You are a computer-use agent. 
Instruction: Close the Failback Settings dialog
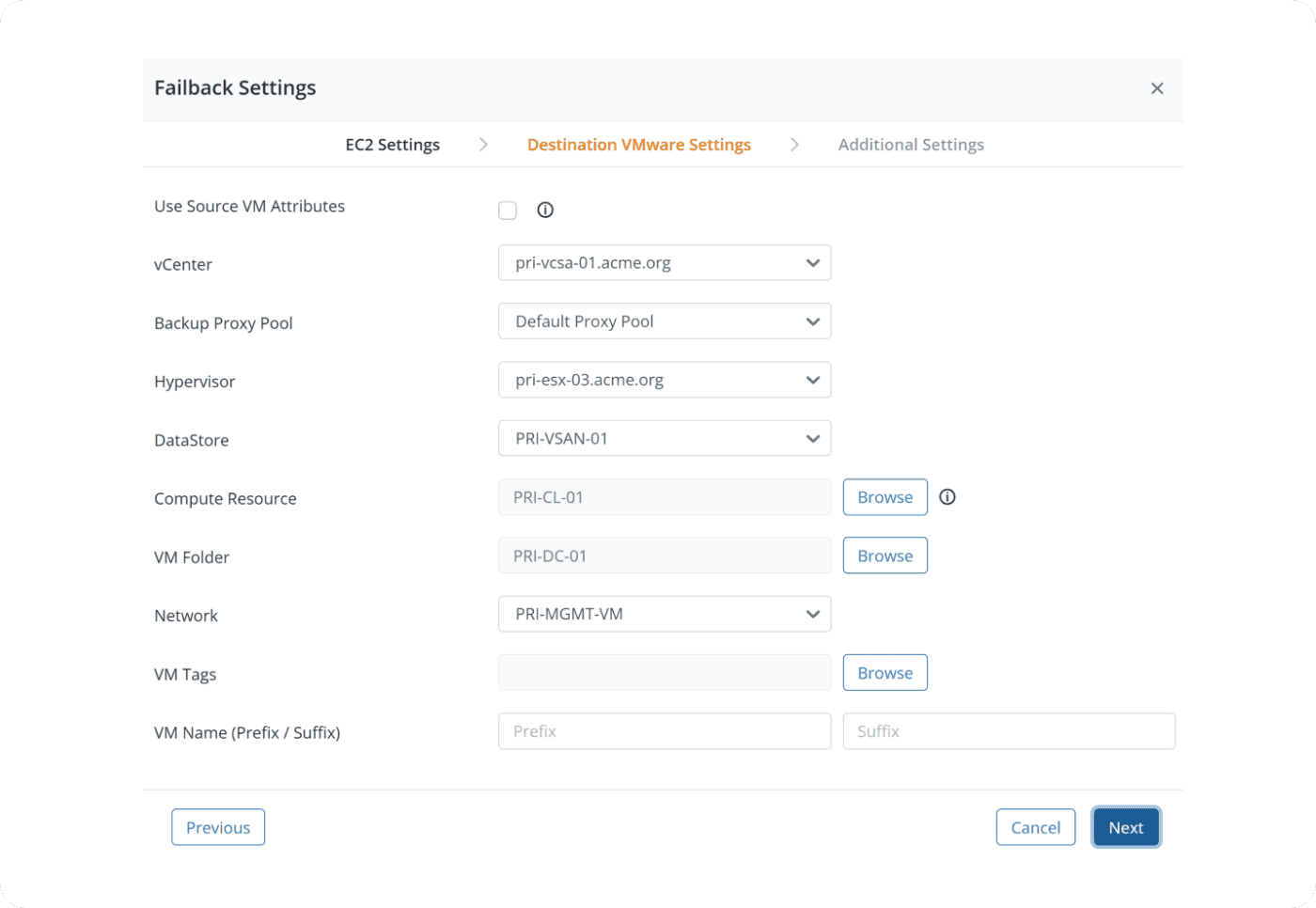[1157, 88]
